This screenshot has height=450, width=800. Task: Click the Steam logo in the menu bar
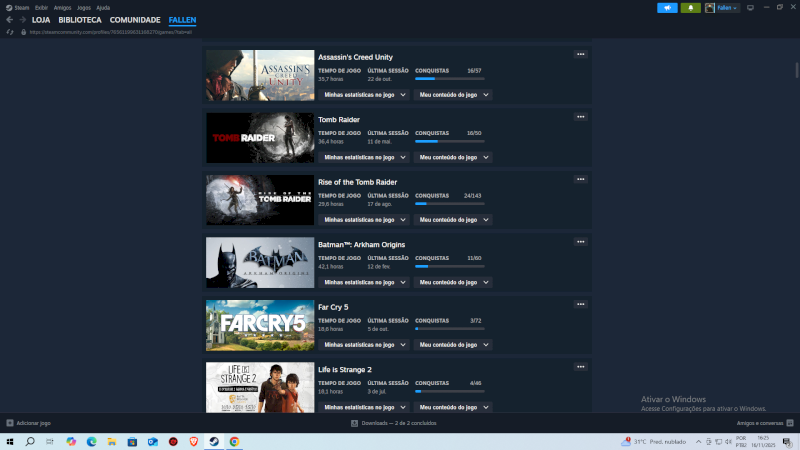(9, 8)
